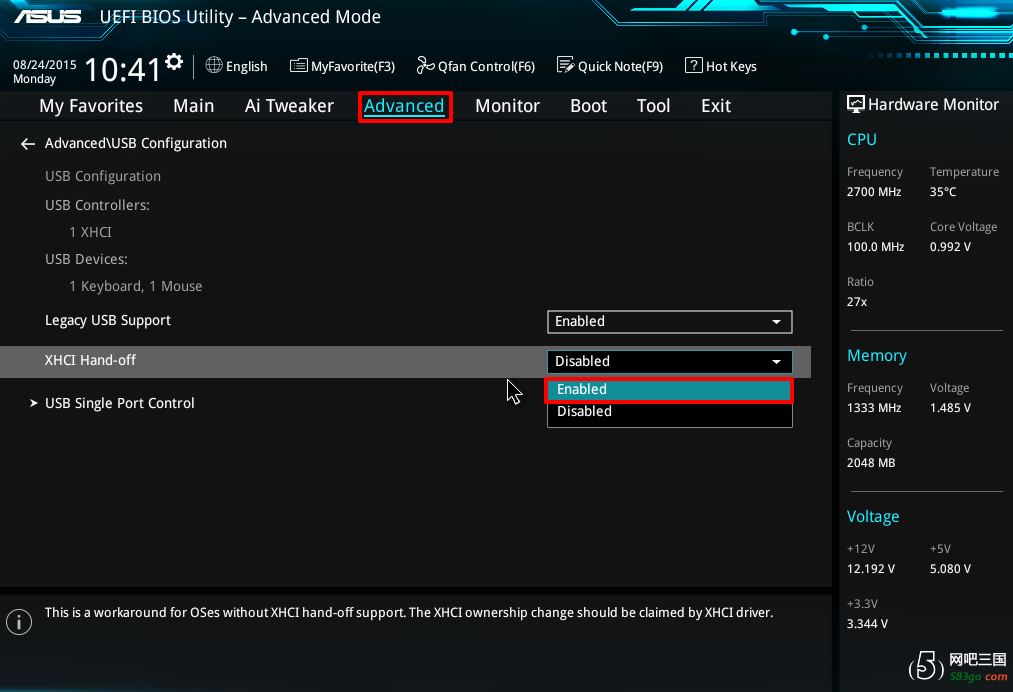
Task: Open Quick Note(F9)
Action: pyautogui.click(x=610, y=66)
